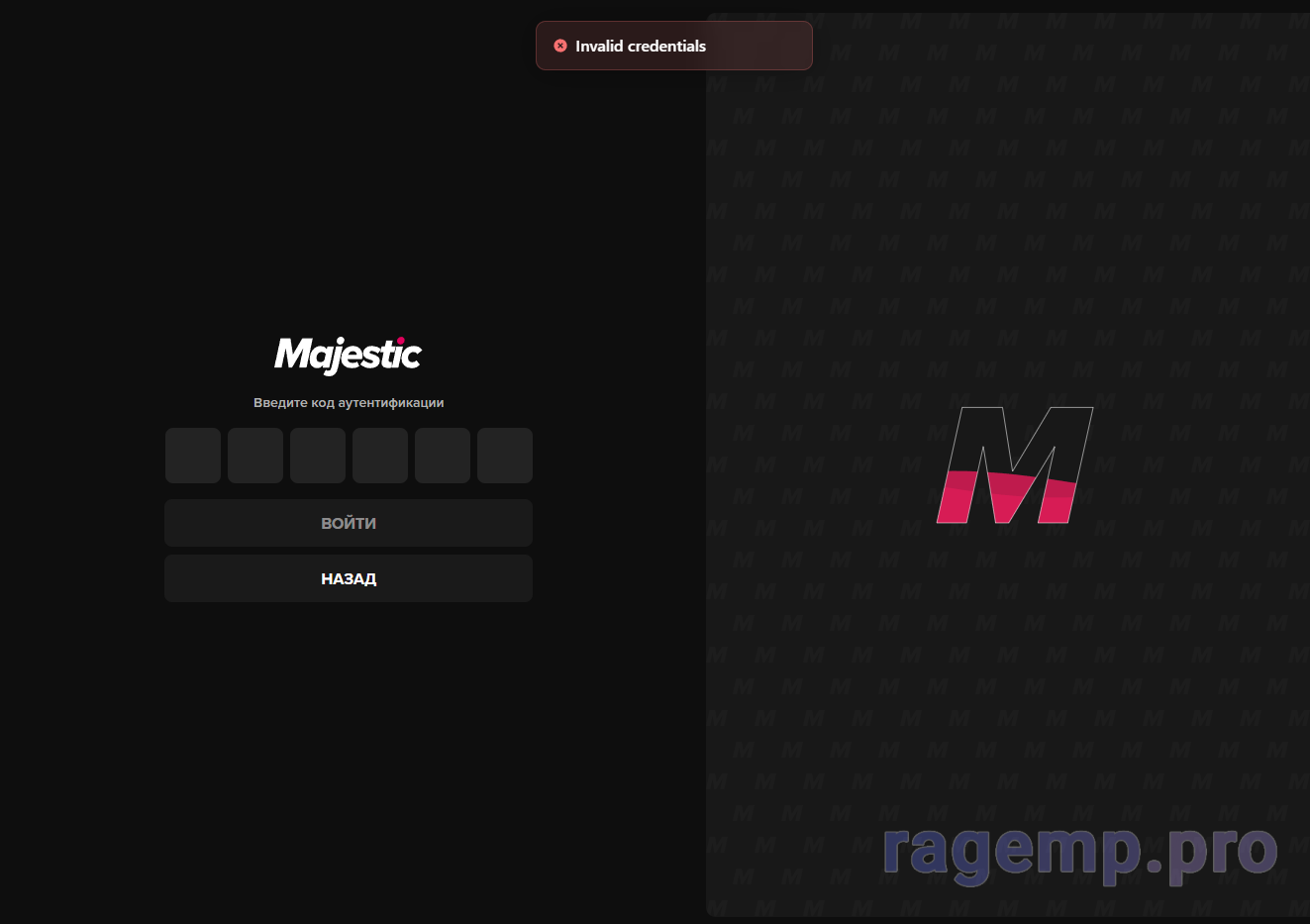Click the empty right side of the toast

(758, 46)
